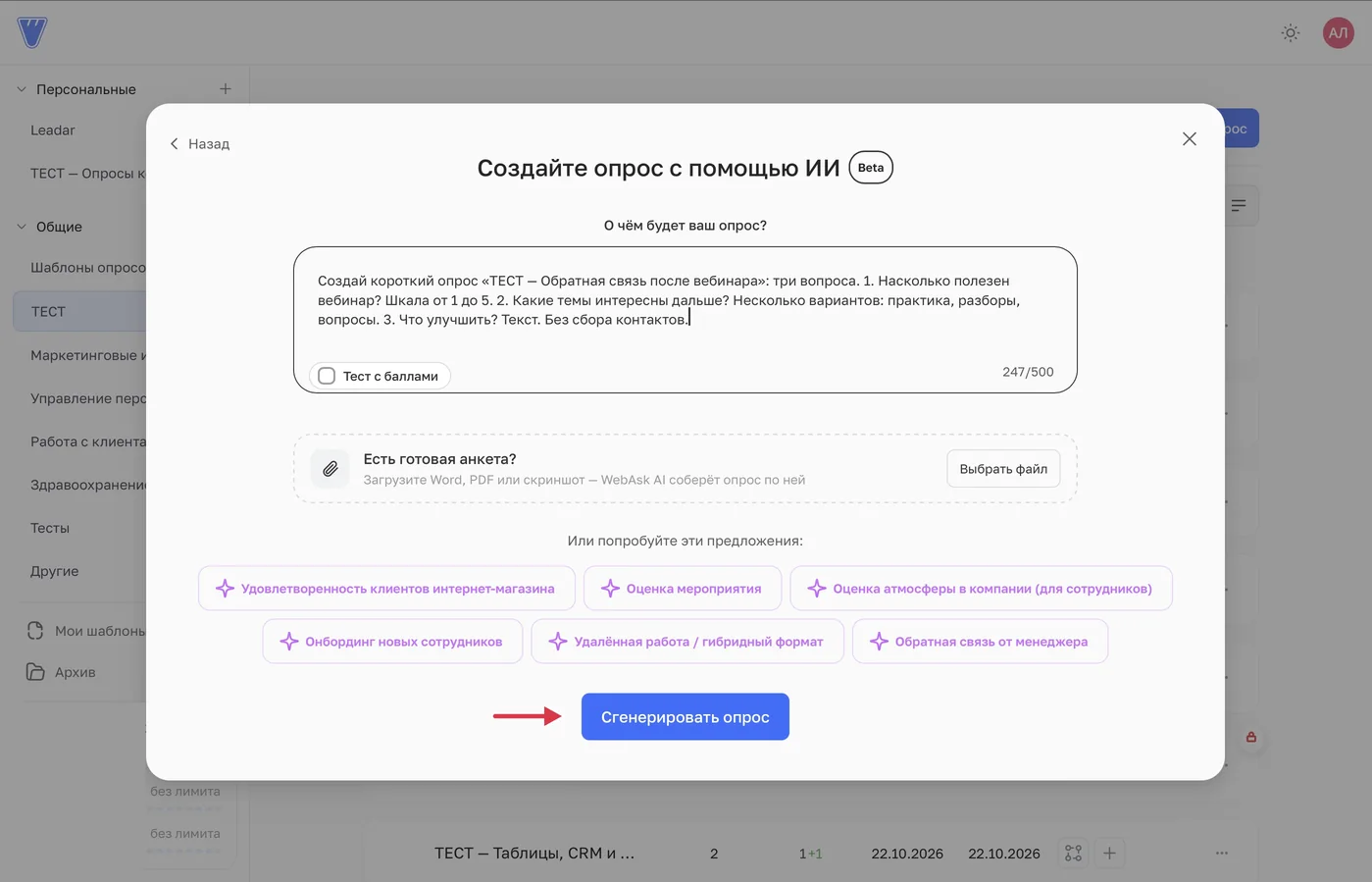Click the red lock icon
1372x882 pixels.
pyautogui.click(x=1251, y=737)
